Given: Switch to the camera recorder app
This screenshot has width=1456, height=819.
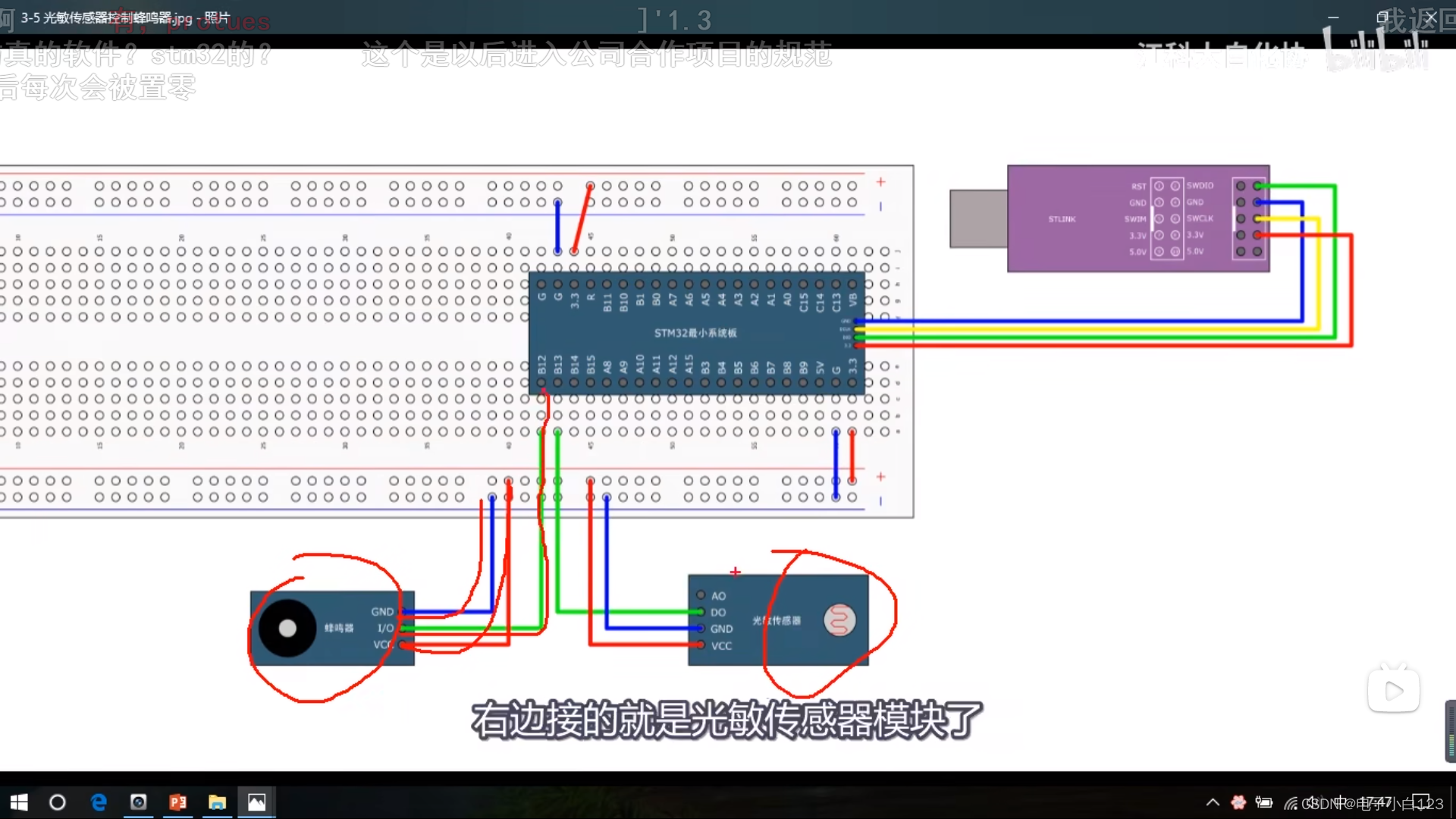Looking at the screenshot, I should (138, 802).
